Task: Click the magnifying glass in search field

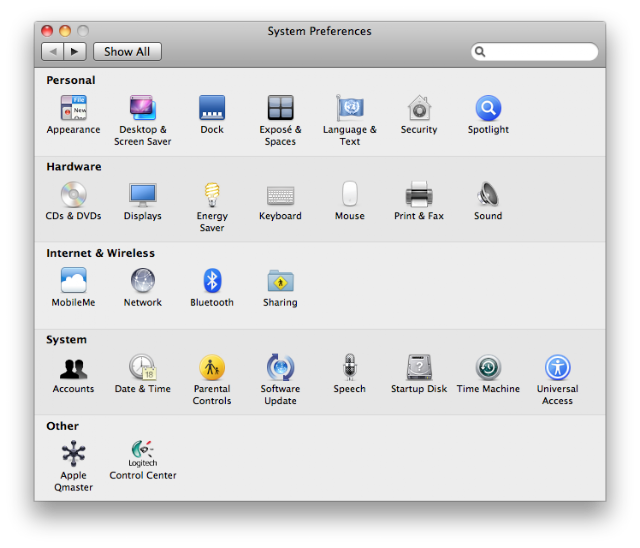Action: point(480,52)
